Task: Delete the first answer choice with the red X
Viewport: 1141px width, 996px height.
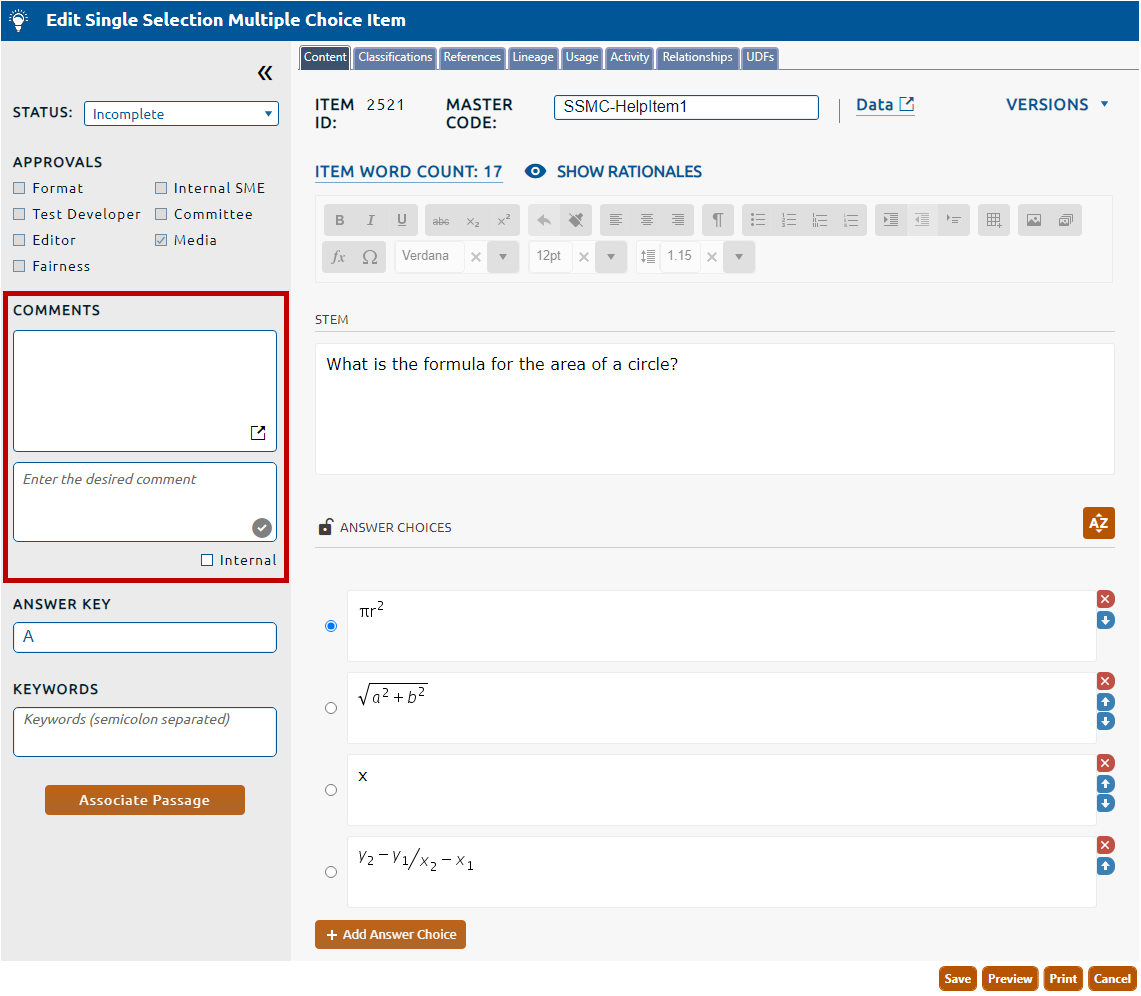Action: pos(1105,599)
